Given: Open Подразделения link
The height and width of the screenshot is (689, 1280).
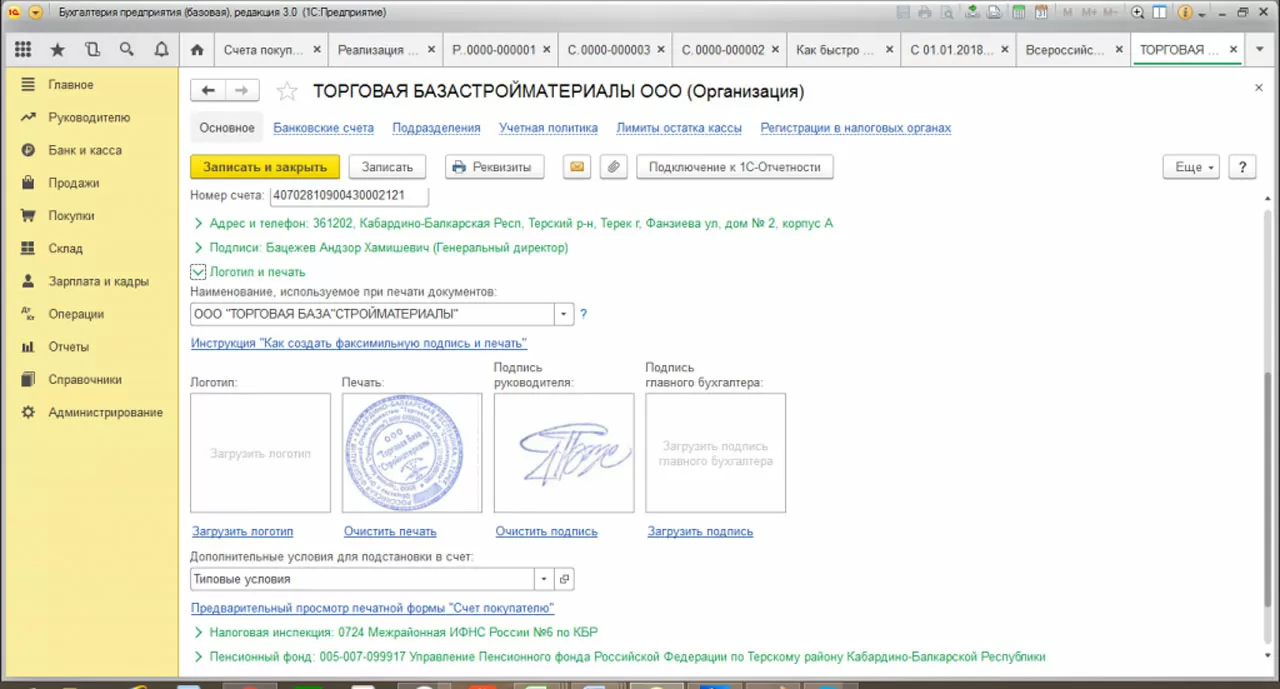Looking at the screenshot, I should pyautogui.click(x=436, y=128).
